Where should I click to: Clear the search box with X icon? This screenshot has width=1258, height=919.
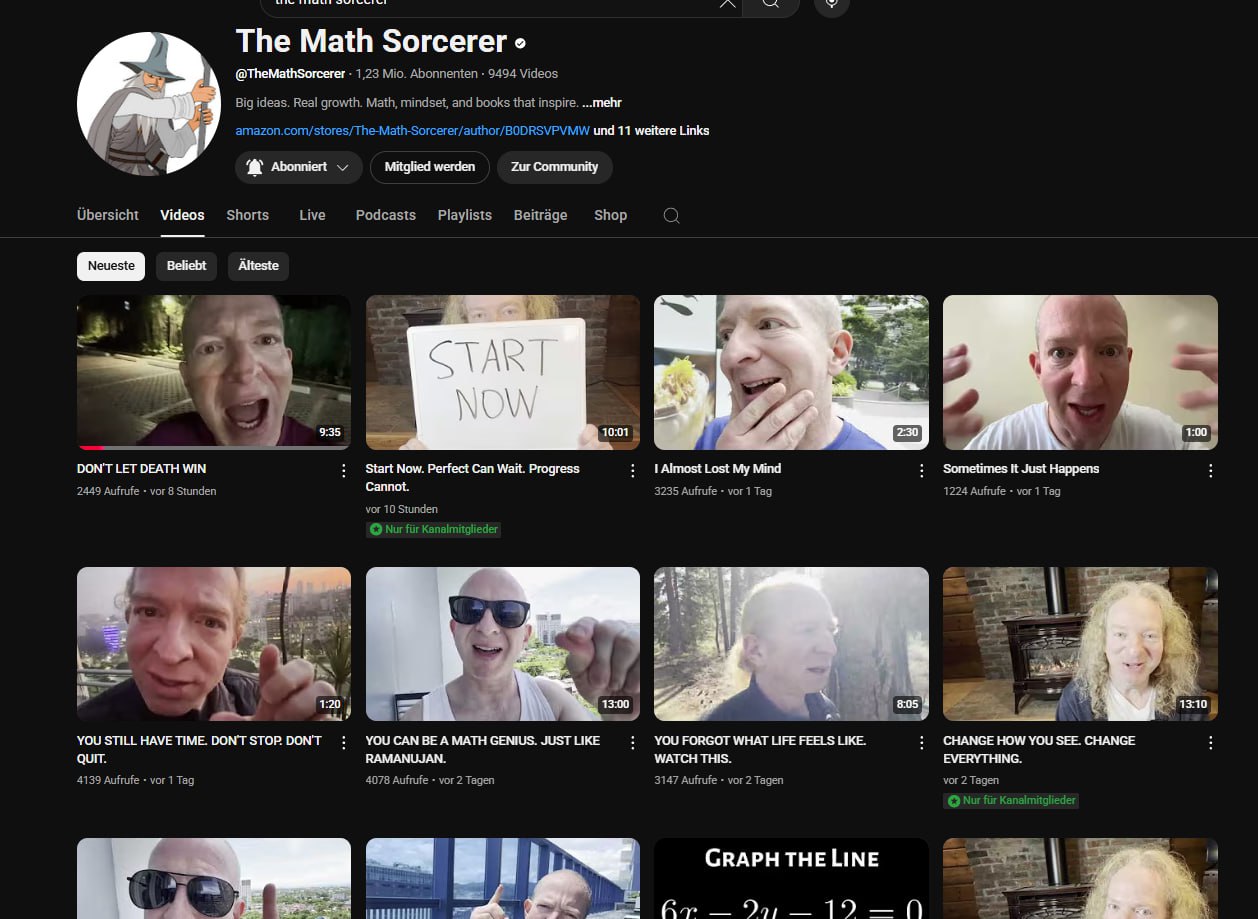[x=727, y=3]
